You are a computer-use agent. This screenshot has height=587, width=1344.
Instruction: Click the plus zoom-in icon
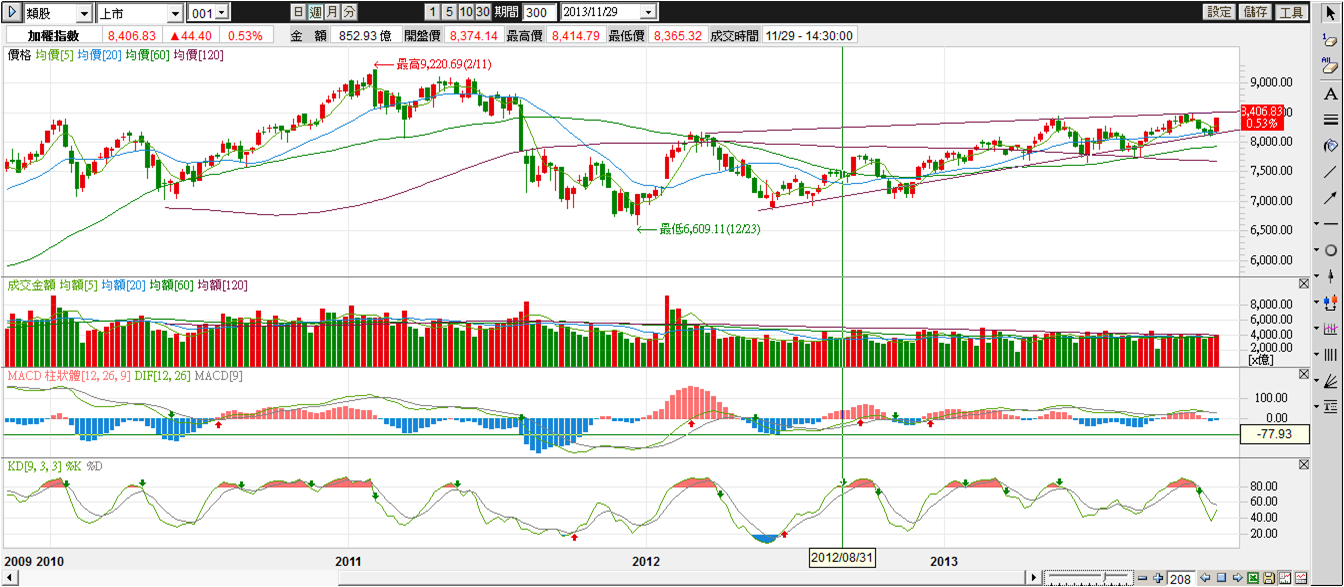(x=1158, y=578)
